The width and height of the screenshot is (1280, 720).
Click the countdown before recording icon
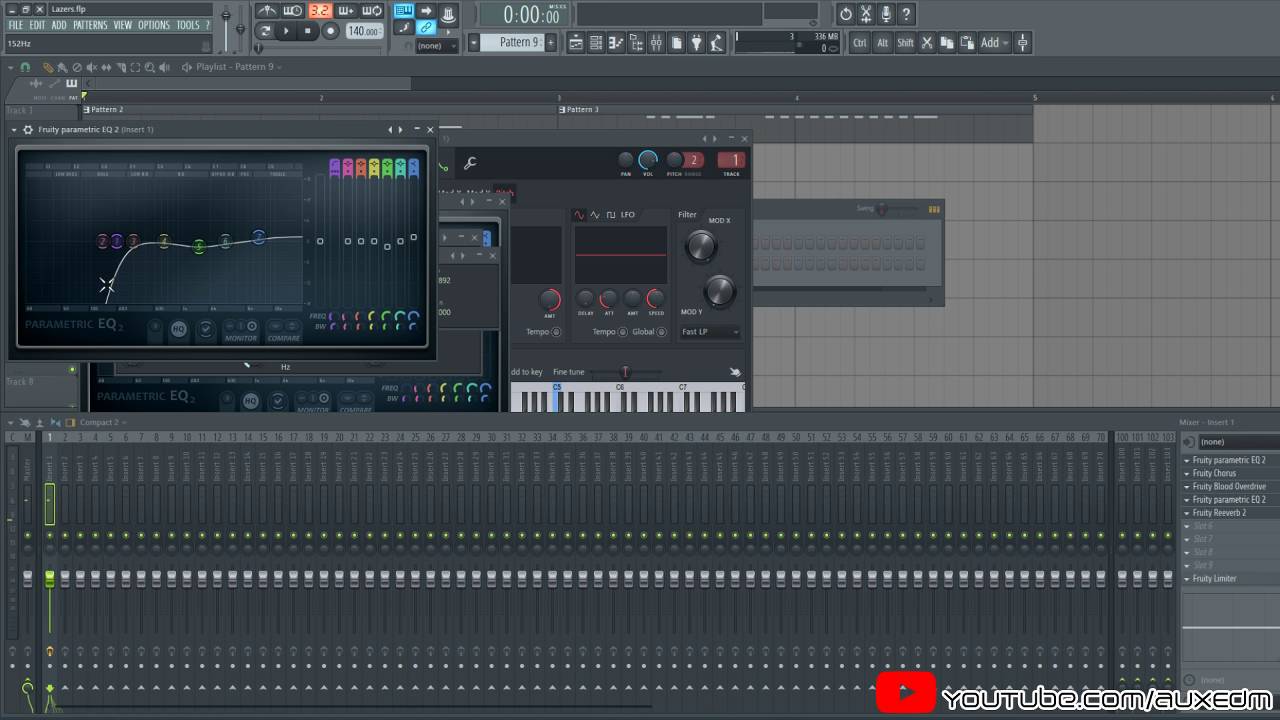319,11
